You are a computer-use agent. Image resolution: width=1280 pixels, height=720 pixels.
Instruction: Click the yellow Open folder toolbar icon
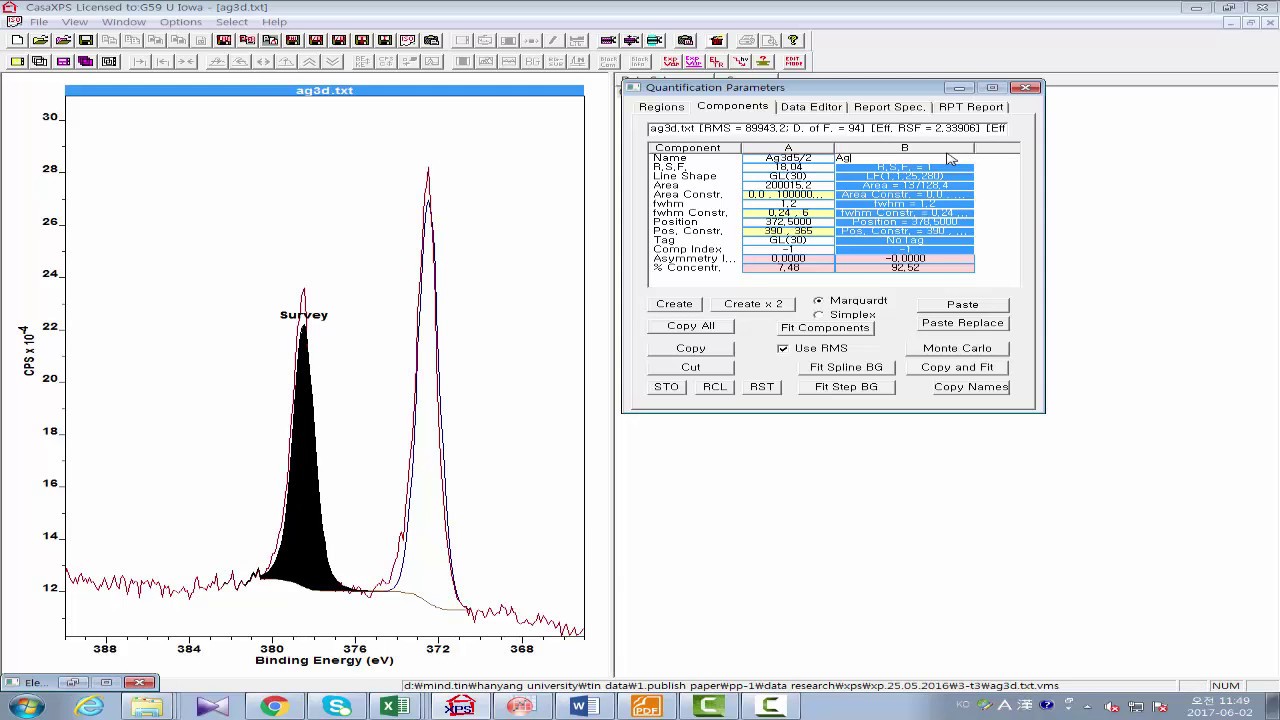[40, 40]
